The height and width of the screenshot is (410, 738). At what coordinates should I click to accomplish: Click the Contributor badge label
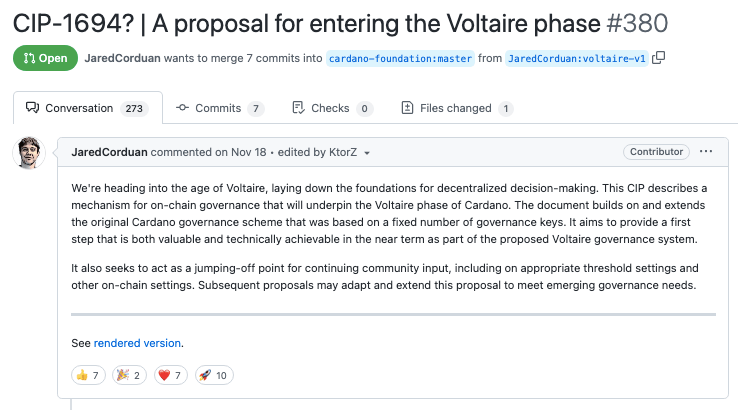point(656,152)
